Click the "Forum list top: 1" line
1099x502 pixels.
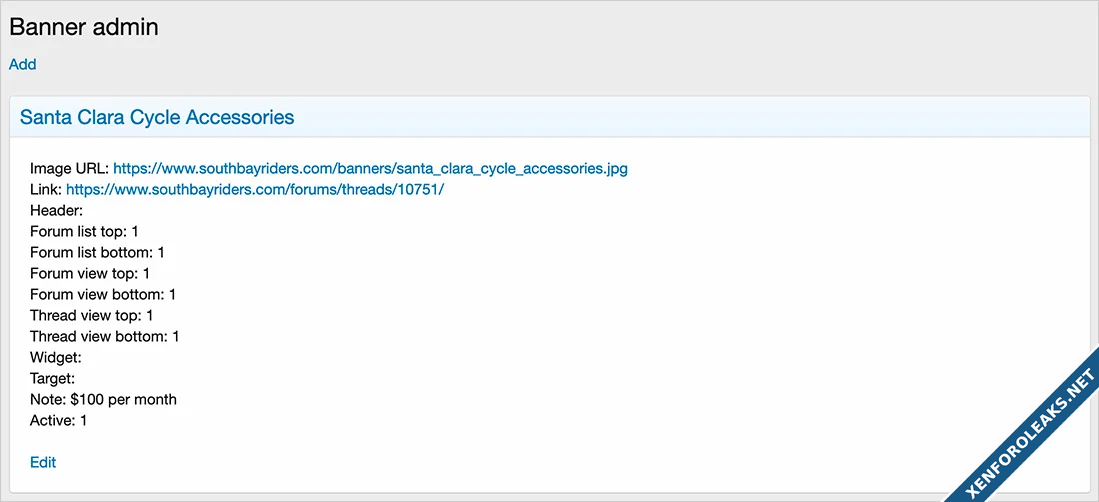(84, 231)
